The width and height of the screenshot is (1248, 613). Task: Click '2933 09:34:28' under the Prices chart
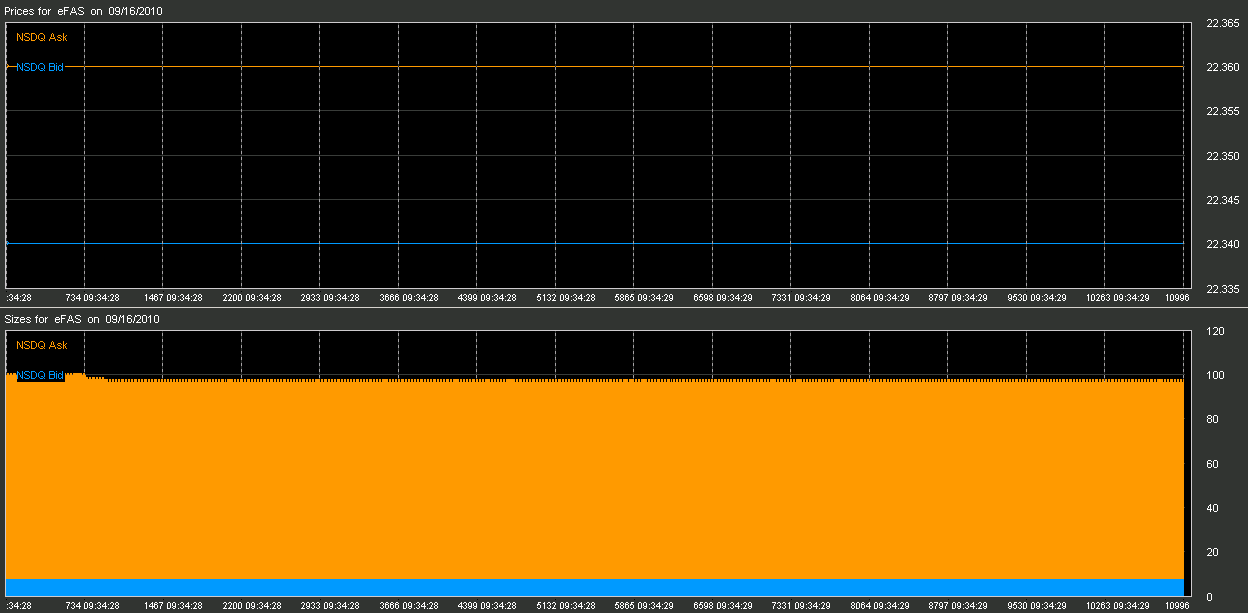tap(330, 298)
